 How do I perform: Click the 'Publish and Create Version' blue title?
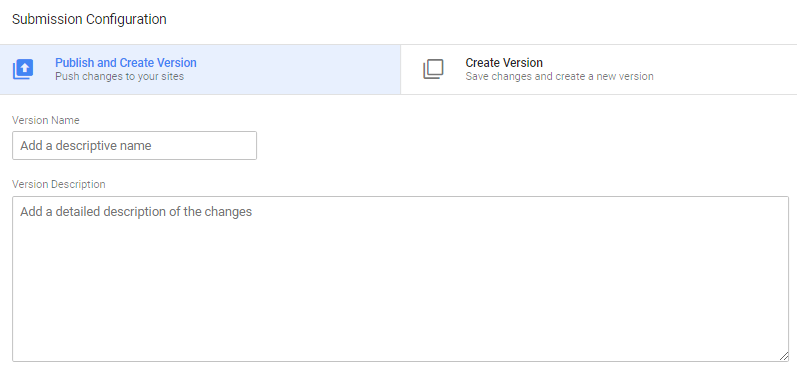coord(126,63)
